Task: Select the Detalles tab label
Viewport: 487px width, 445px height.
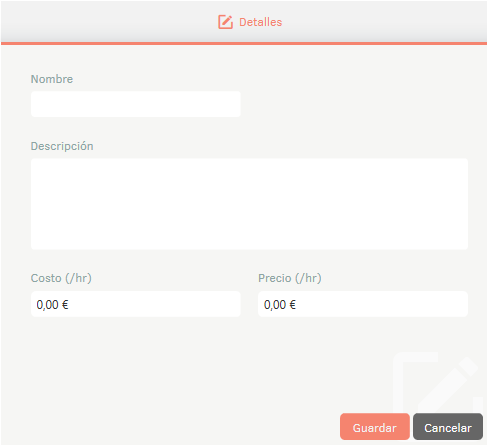Action: pyautogui.click(x=260, y=22)
